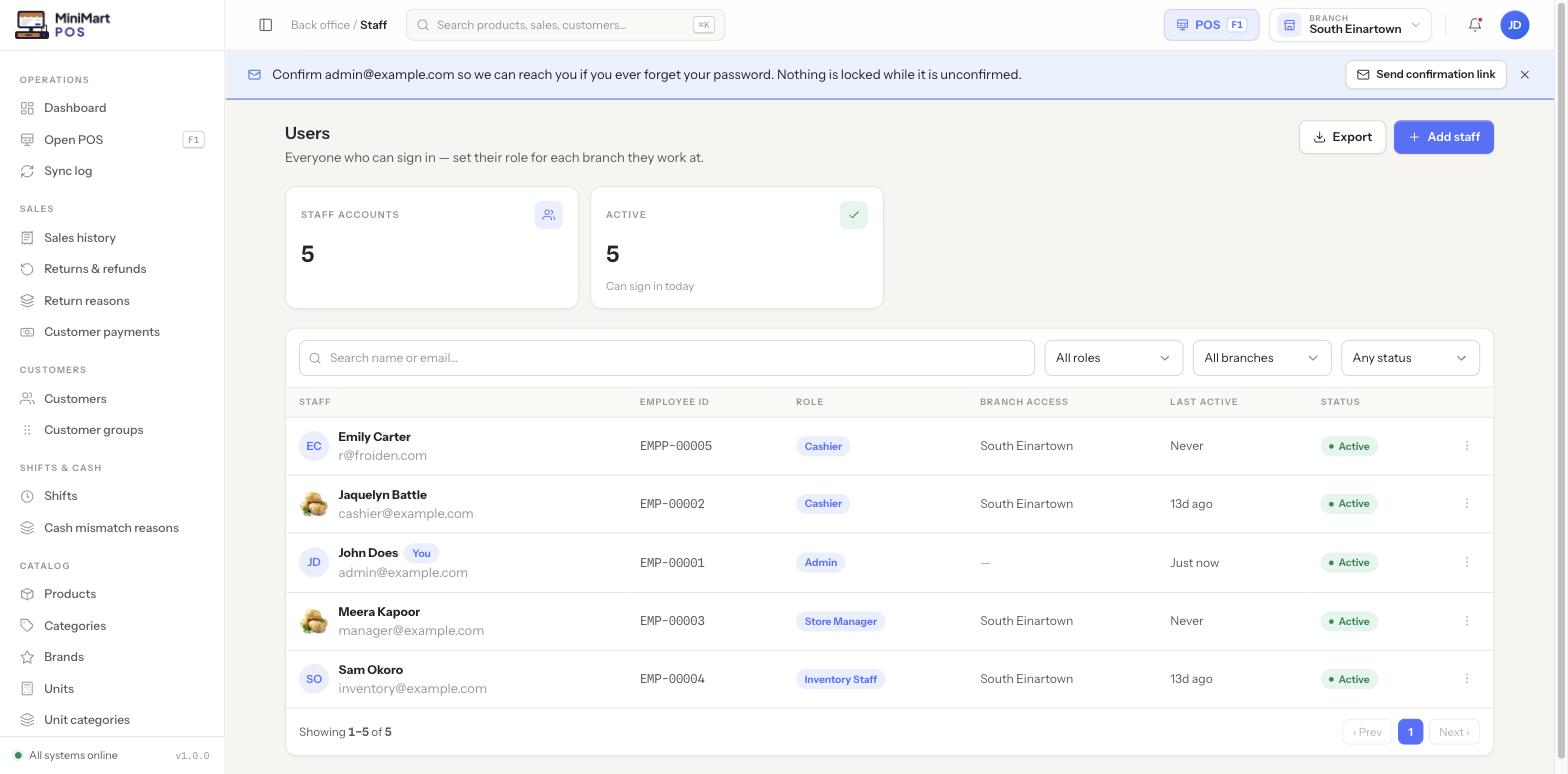Click the Last Active column header
This screenshot has width=1568, height=774.
1204,402
